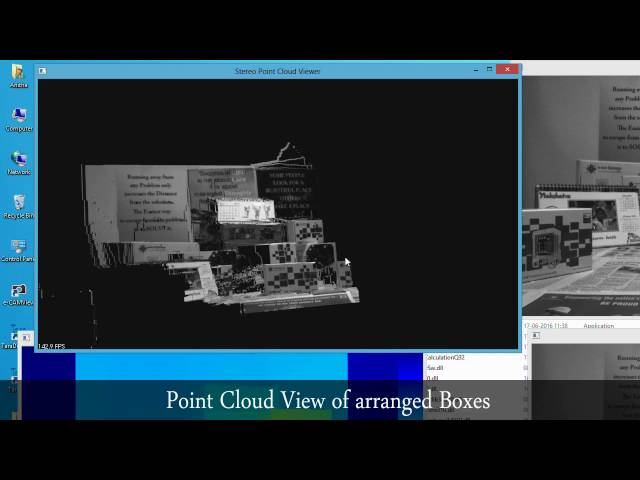The image size is (640, 480).
Task: Minimize the Stereo Point Cloud Viewer window
Action: 476,70
